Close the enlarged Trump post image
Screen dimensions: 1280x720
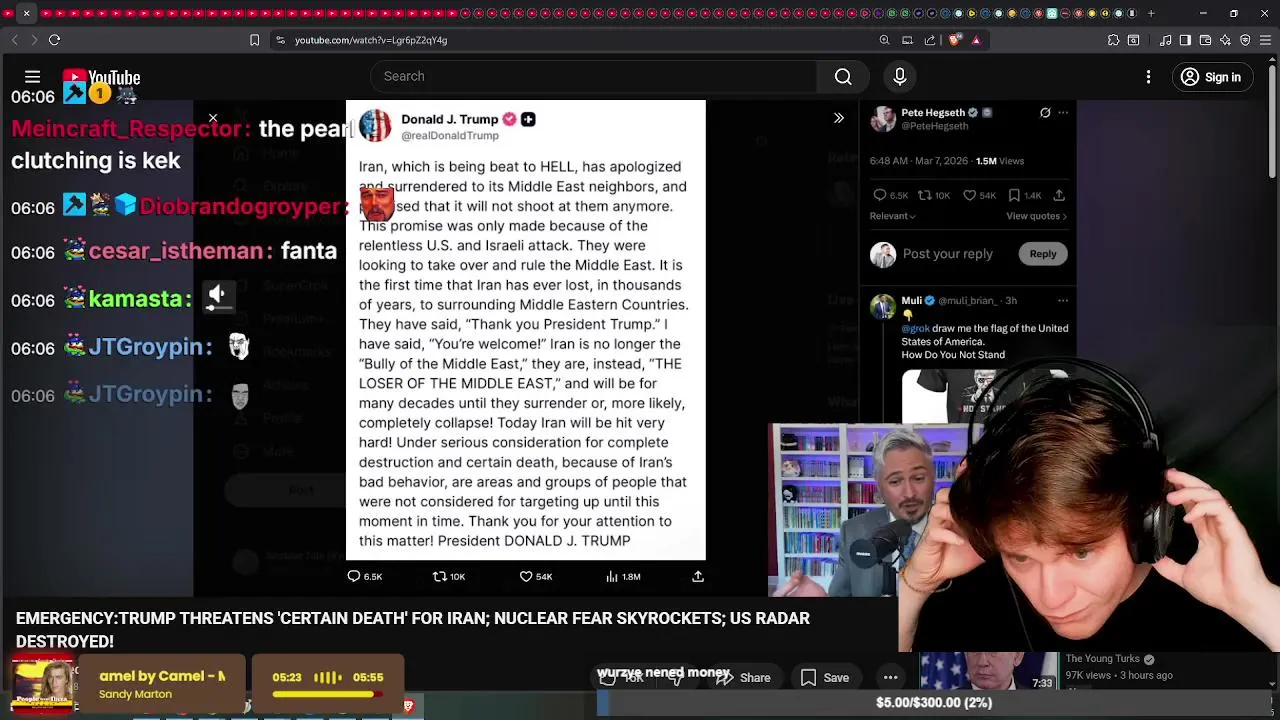pos(213,118)
